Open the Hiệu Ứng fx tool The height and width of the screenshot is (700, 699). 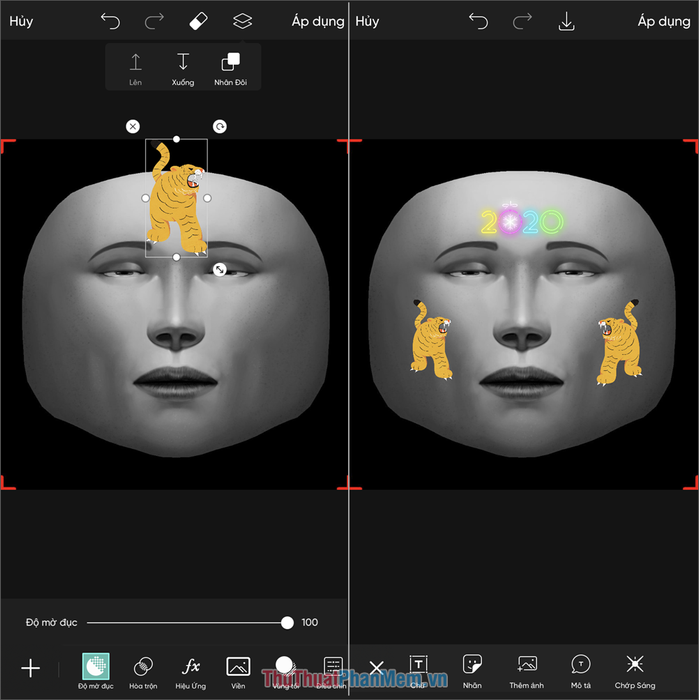point(191,671)
